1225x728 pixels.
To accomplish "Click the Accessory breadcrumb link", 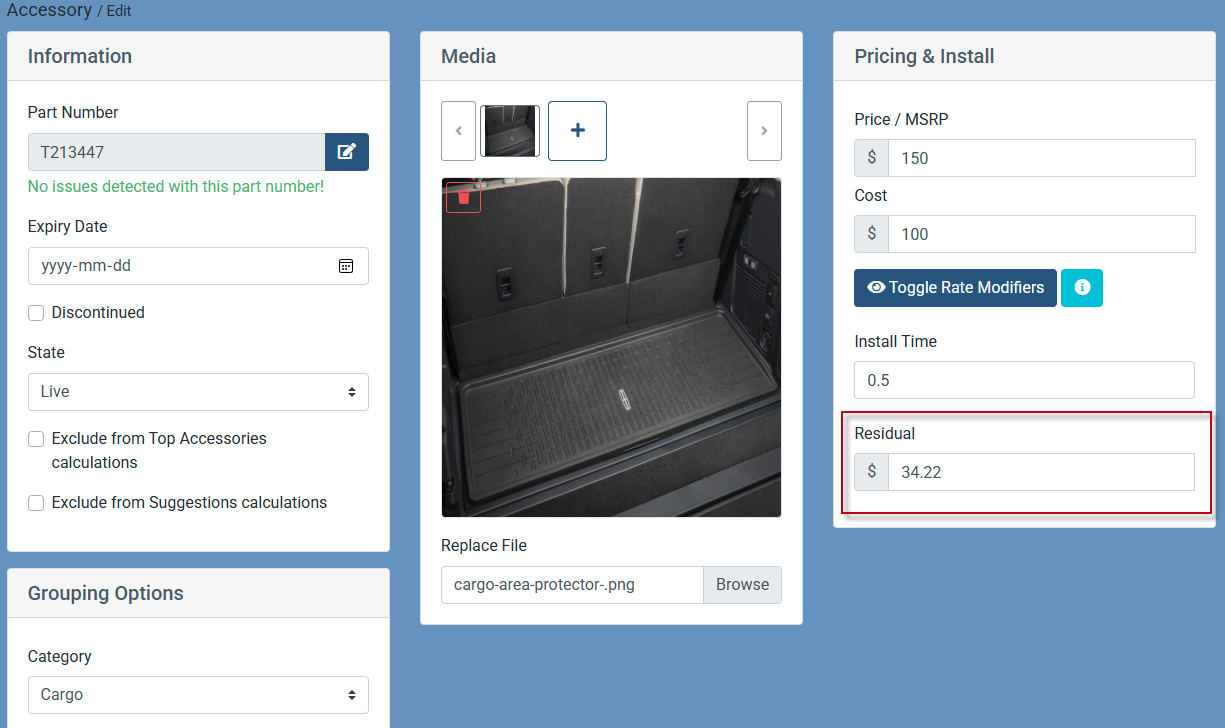I will point(49,10).
